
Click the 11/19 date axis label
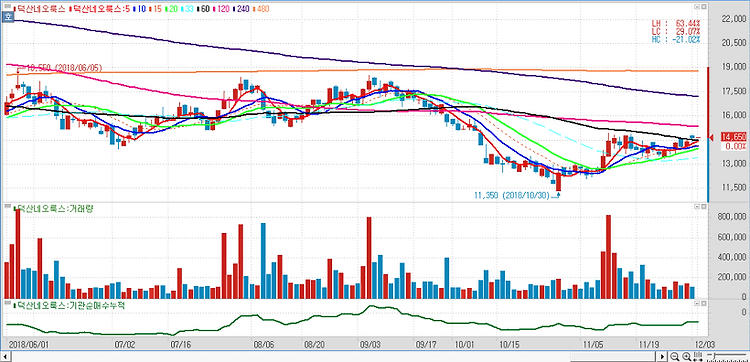pos(649,344)
